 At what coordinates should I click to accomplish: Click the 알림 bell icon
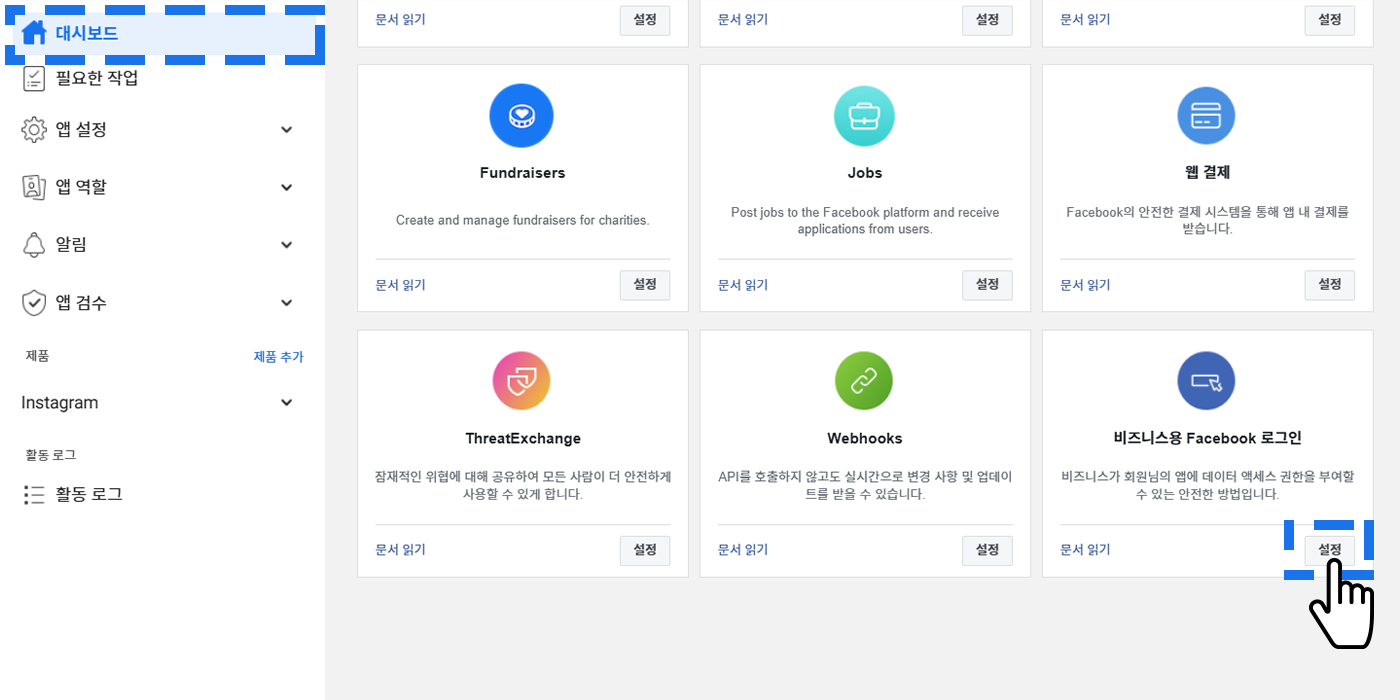click(x=34, y=245)
